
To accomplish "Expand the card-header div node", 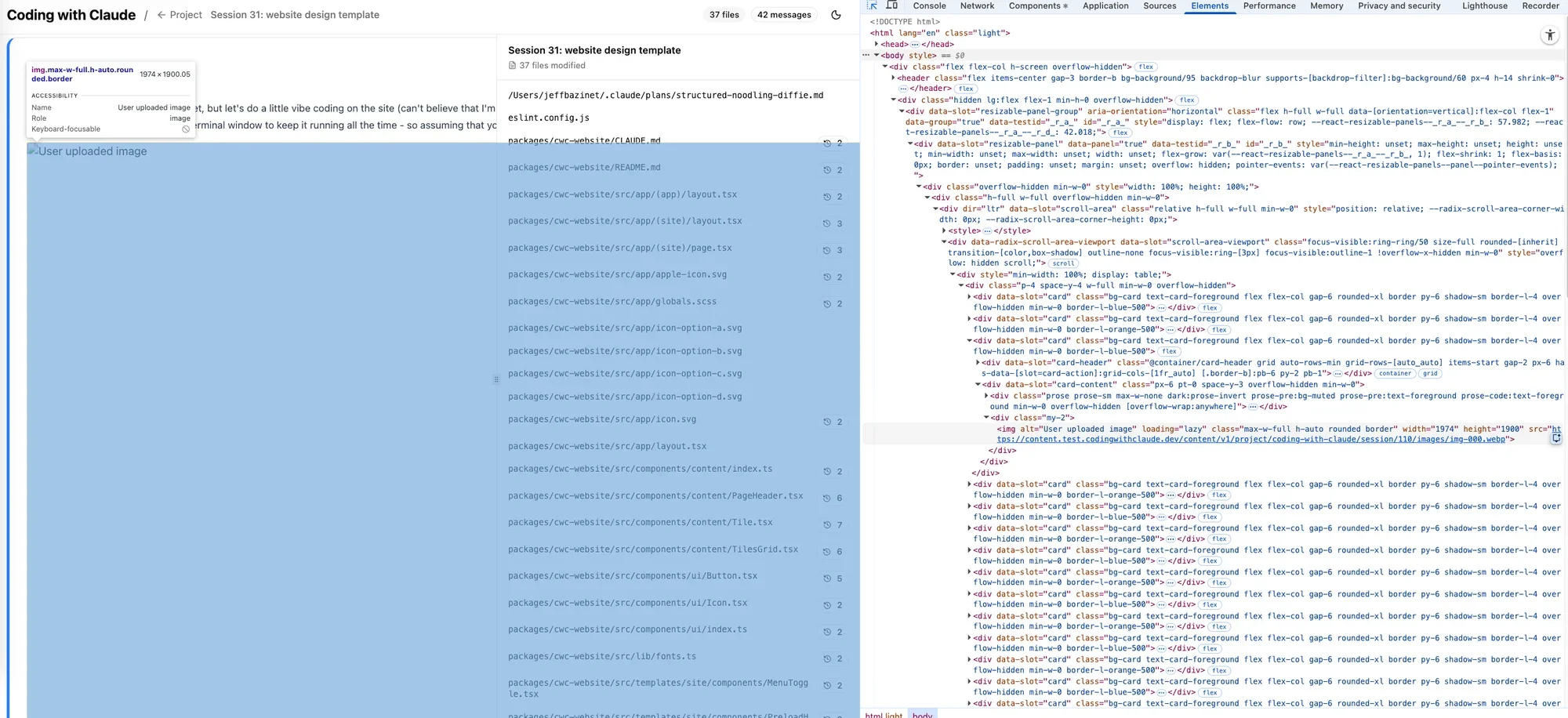I will click(978, 363).
